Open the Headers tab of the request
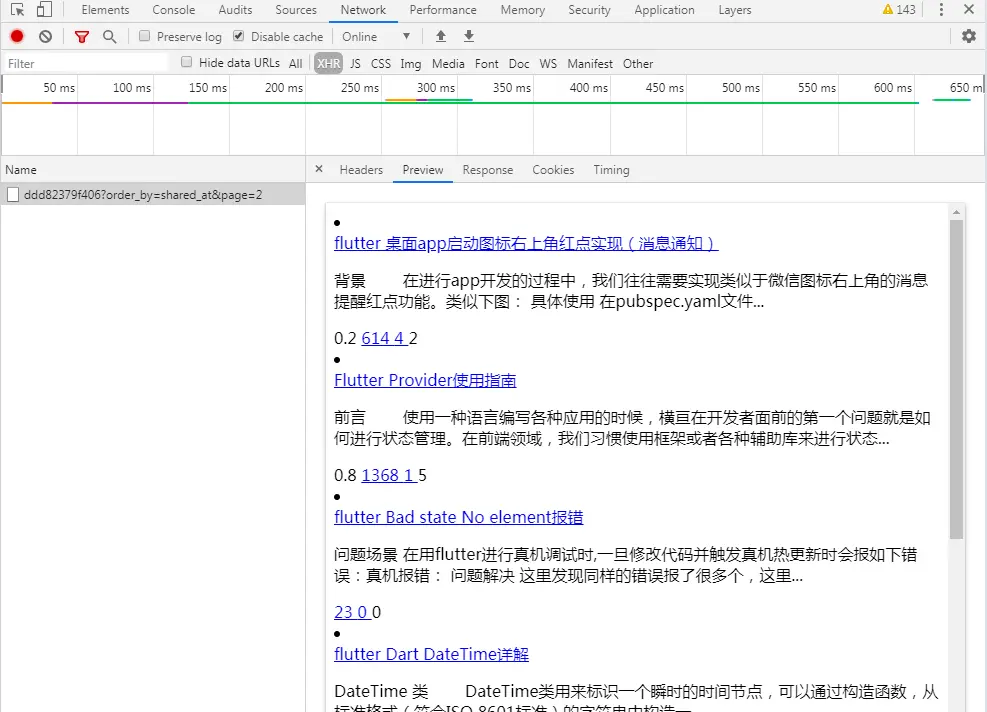The height and width of the screenshot is (712, 987). click(x=361, y=170)
